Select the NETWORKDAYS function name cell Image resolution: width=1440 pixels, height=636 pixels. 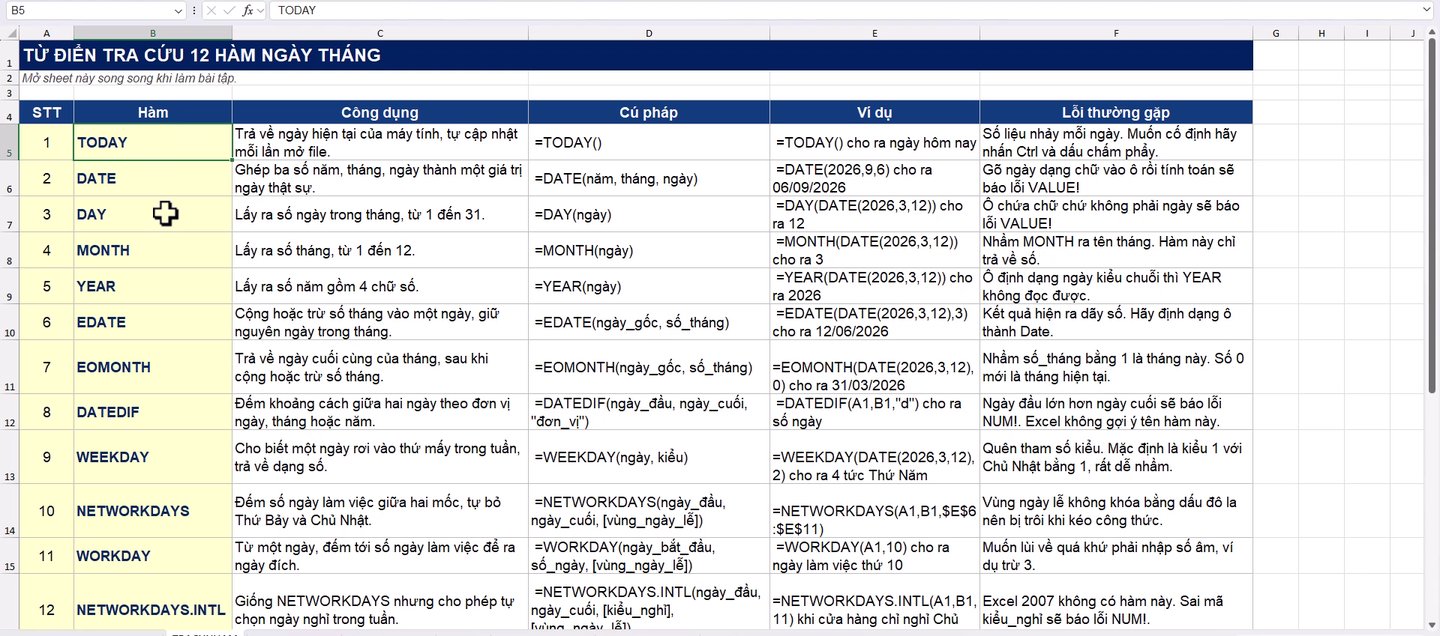coord(153,511)
